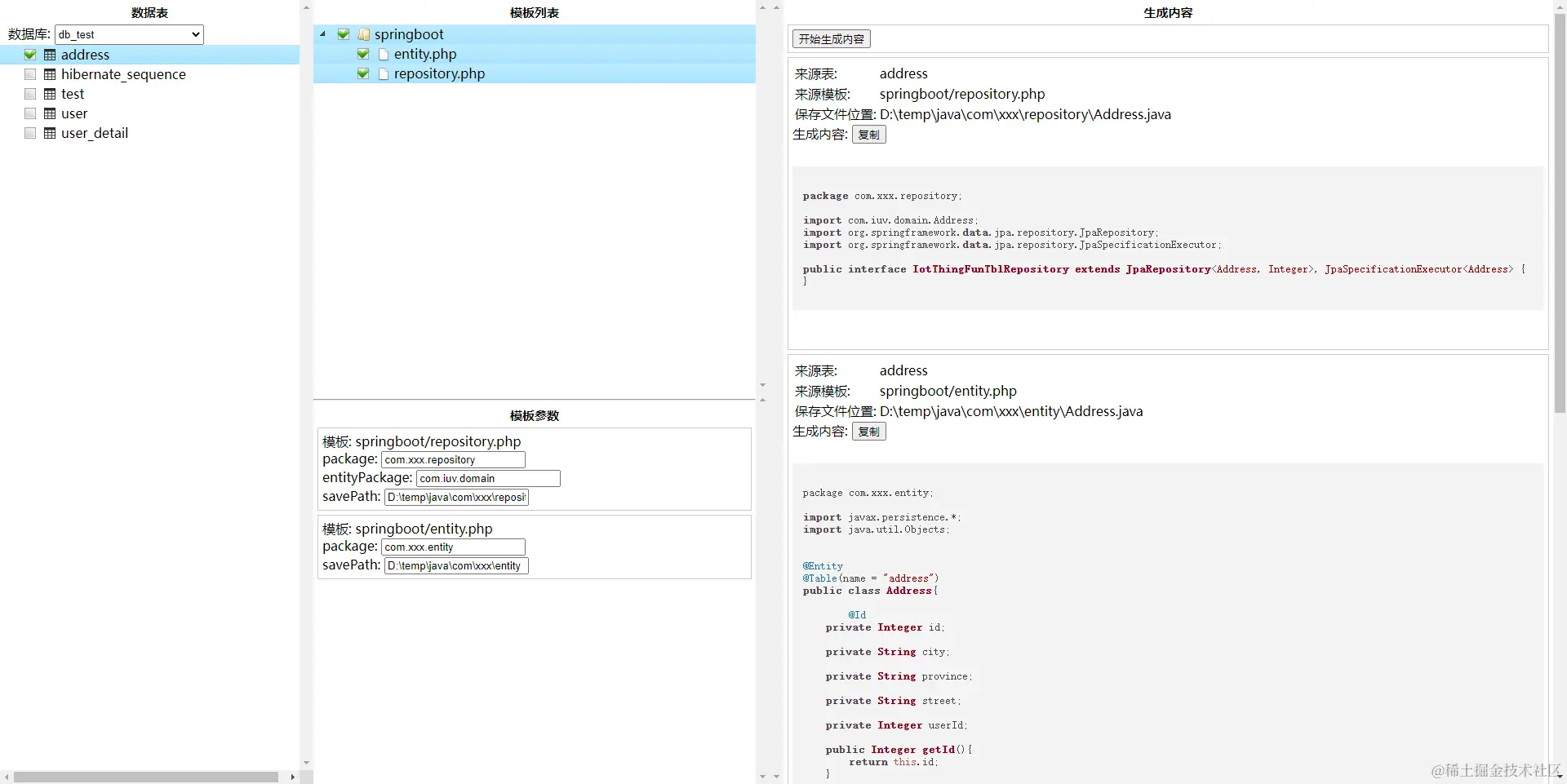This screenshot has height=784, width=1567.
Task: Select the address table name
Action: point(85,55)
